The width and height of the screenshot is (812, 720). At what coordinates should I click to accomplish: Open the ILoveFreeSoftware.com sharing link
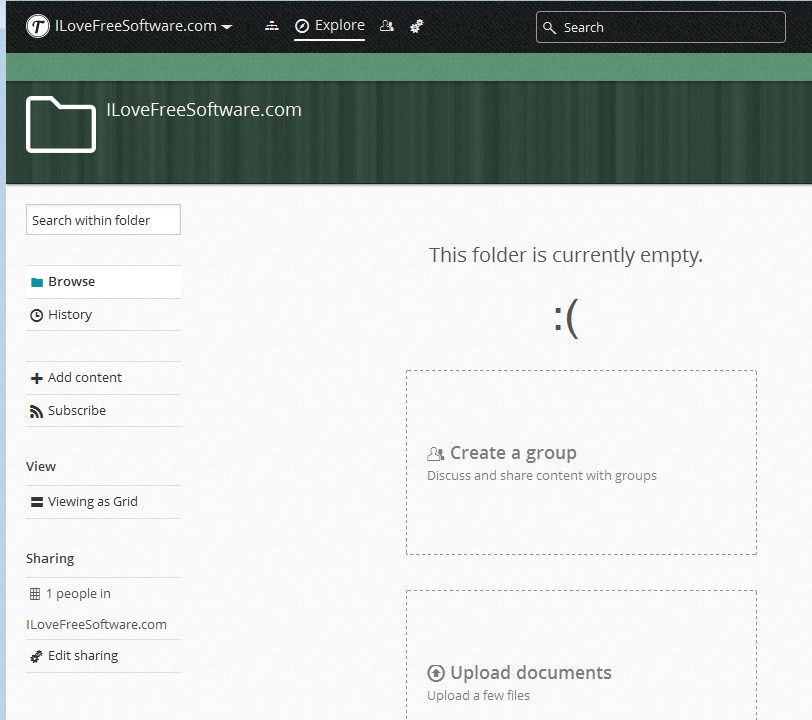(x=96, y=625)
